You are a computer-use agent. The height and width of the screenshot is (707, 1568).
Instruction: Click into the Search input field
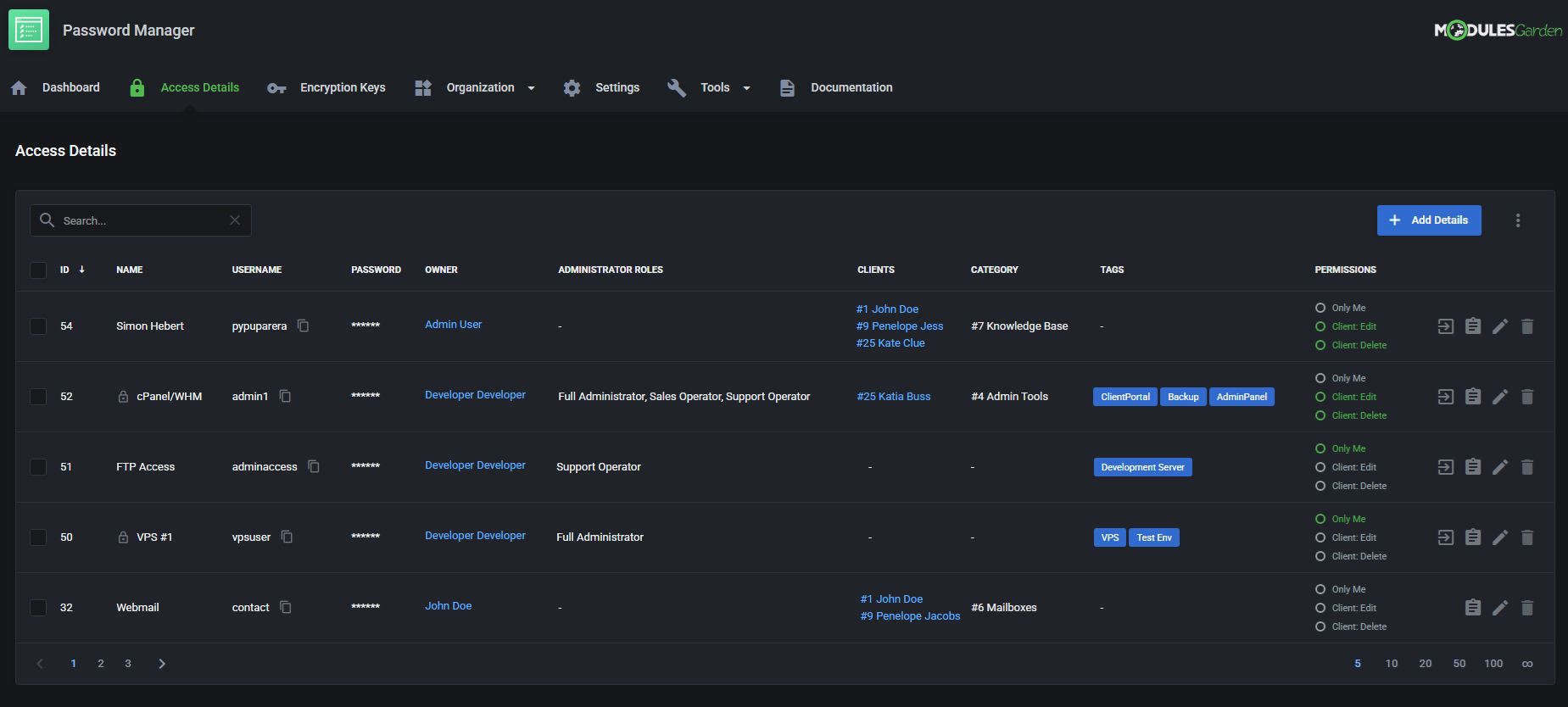click(x=141, y=220)
